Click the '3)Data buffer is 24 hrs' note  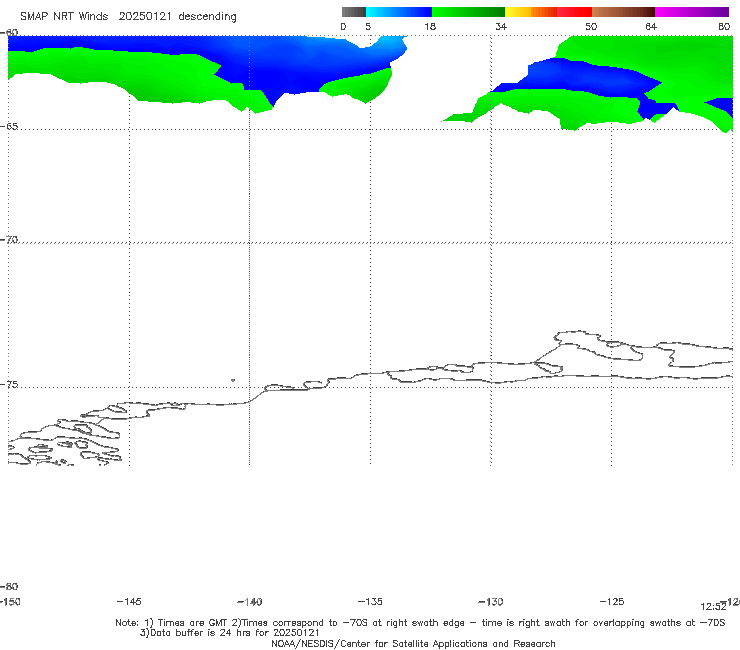point(229,633)
